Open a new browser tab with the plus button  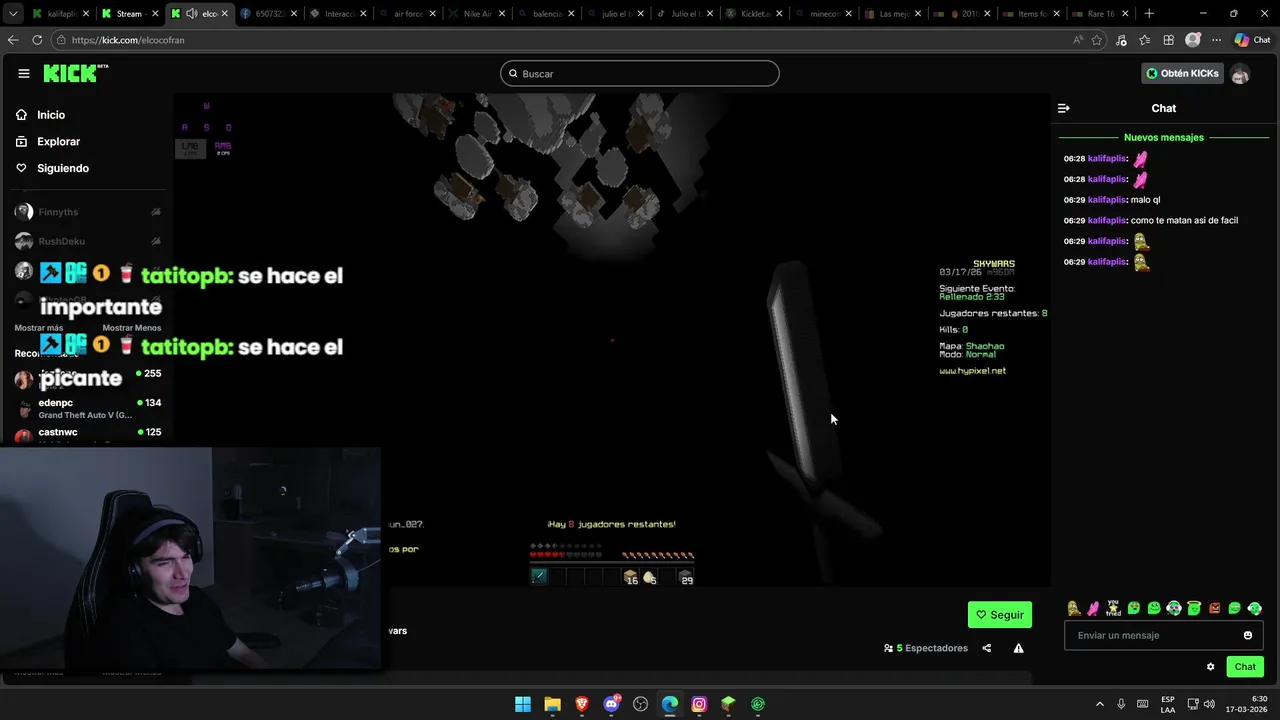pyautogui.click(x=1149, y=14)
